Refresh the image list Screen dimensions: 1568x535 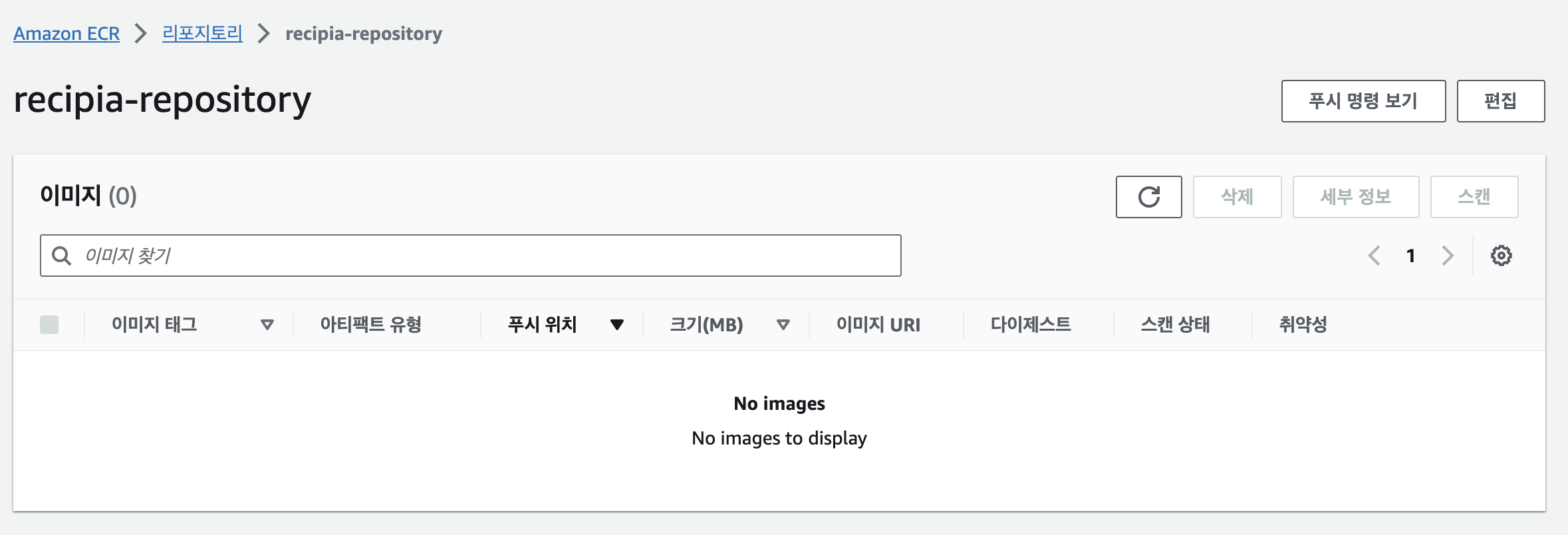pyautogui.click(x=1148, y=196)
